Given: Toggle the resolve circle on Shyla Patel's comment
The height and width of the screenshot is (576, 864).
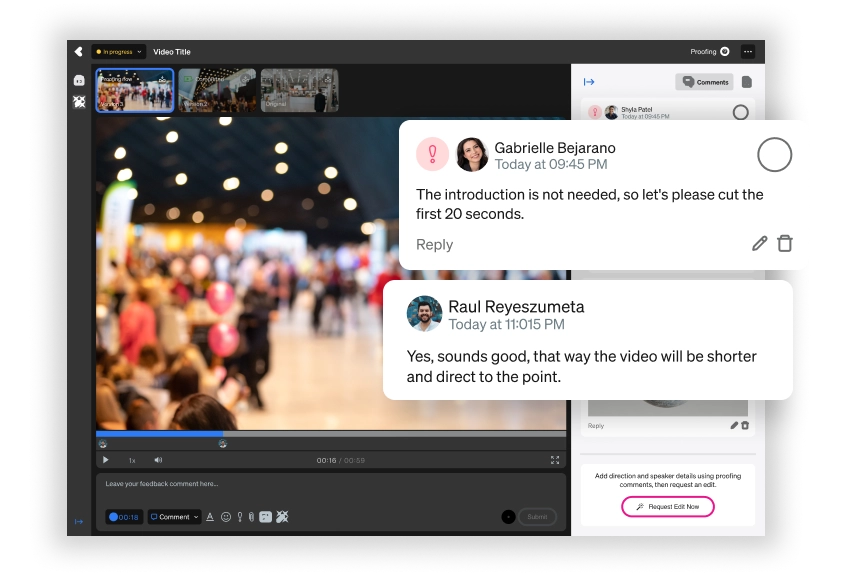Looking at the screenshot, I should point(740,112).
